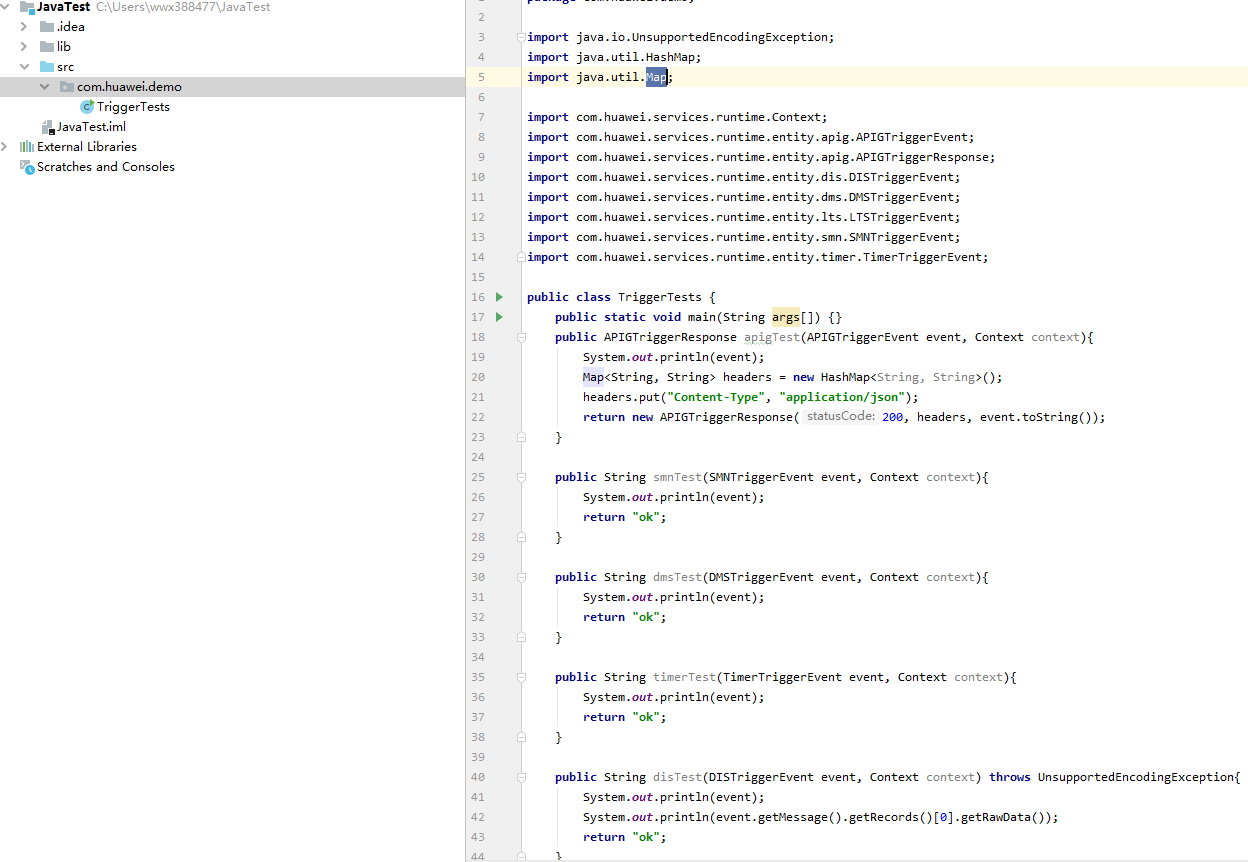This screenshot has height=862, width=1248.
Task: Collapse the JavaTest project root arrow
Action: point(6,7)
